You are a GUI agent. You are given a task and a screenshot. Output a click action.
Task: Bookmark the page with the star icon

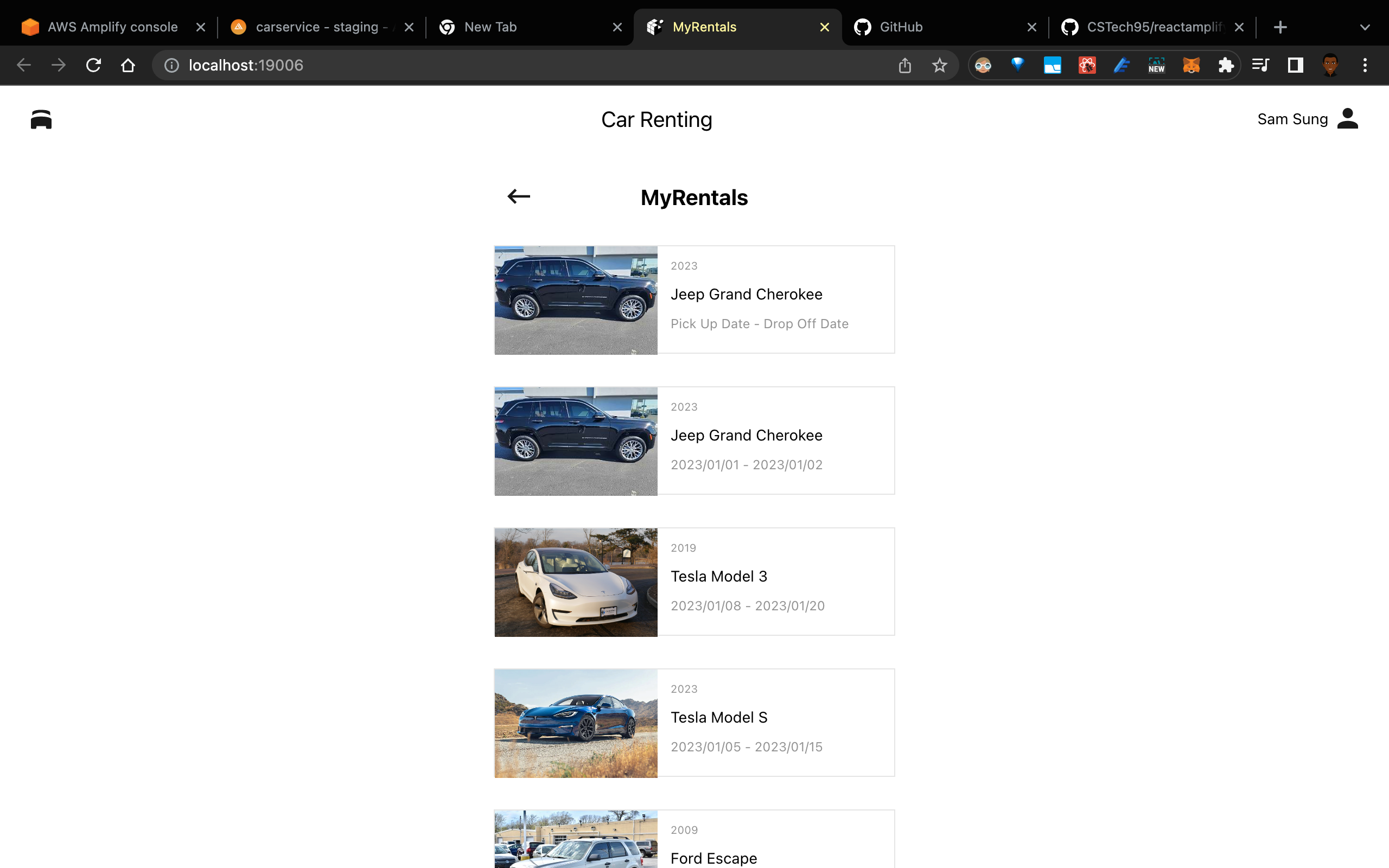tap(939, 65)
